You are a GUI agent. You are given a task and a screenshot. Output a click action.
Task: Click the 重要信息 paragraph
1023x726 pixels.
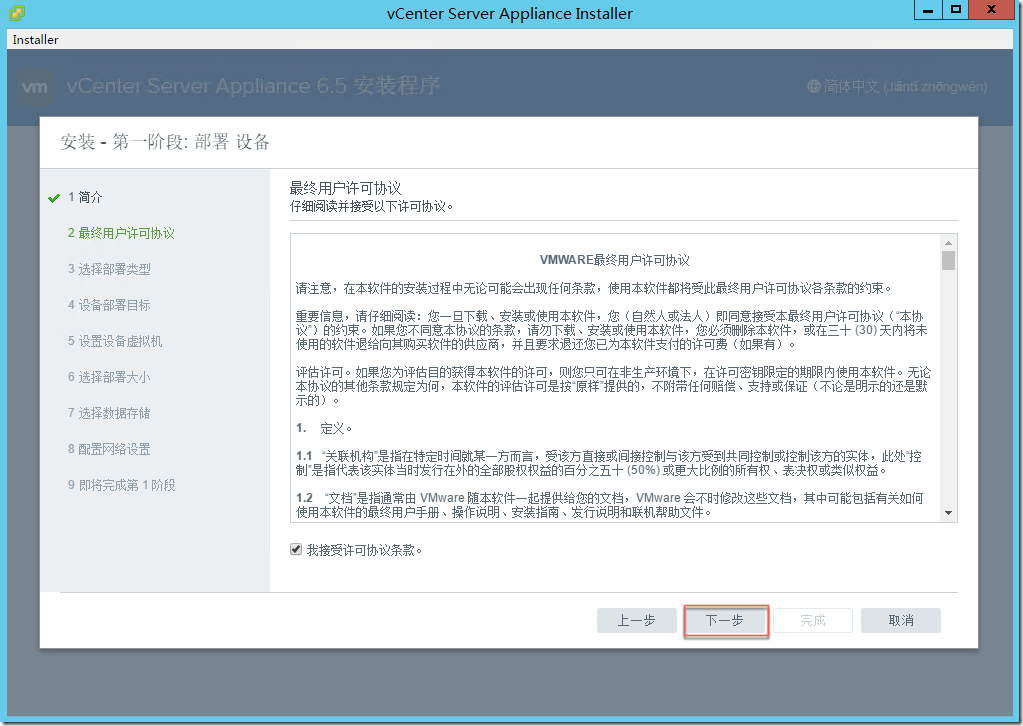(611, 330)
